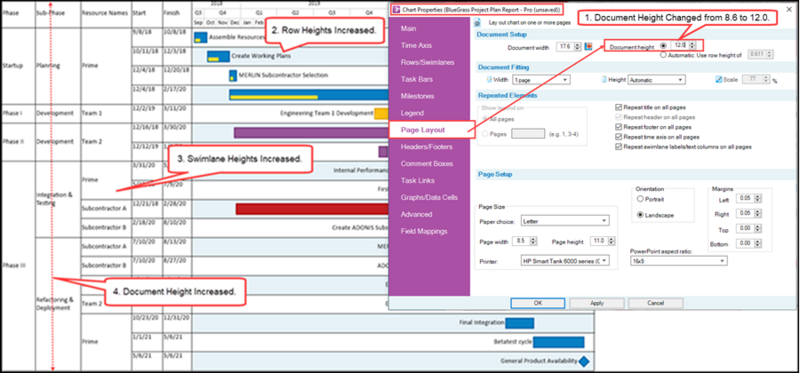Click the app icon in the Chart Properties title bar
Screen dimensions: 800x373
tap(395, 9)
